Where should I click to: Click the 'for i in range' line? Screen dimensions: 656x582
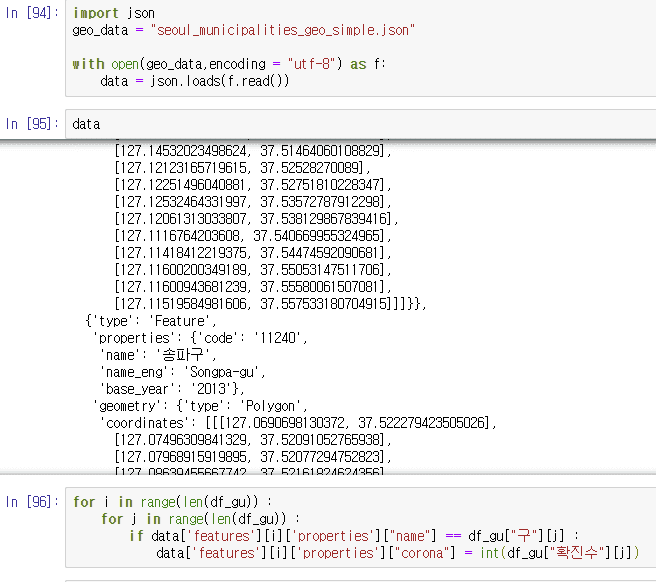[x=170, y=502]
